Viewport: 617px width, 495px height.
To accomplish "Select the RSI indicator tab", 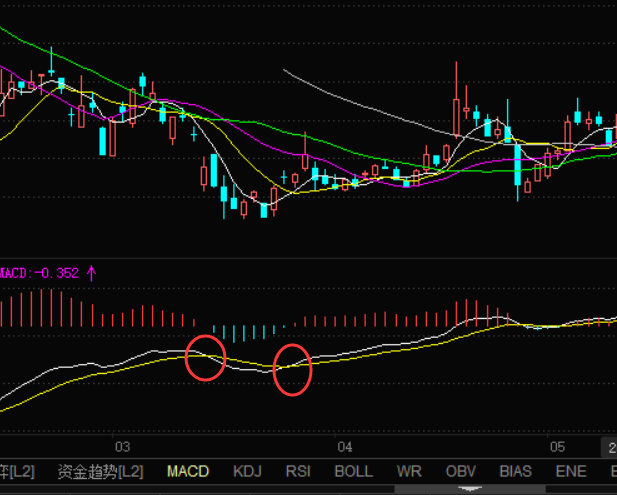I will click(298, 471).
